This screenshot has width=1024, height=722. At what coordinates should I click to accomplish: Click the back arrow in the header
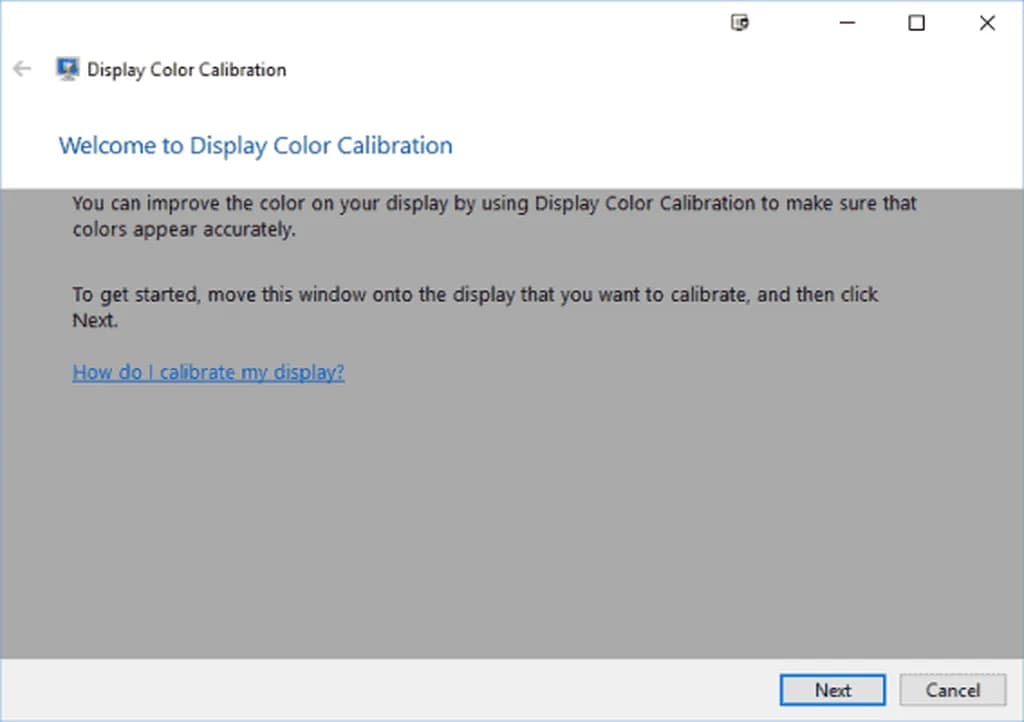point(22,69)
